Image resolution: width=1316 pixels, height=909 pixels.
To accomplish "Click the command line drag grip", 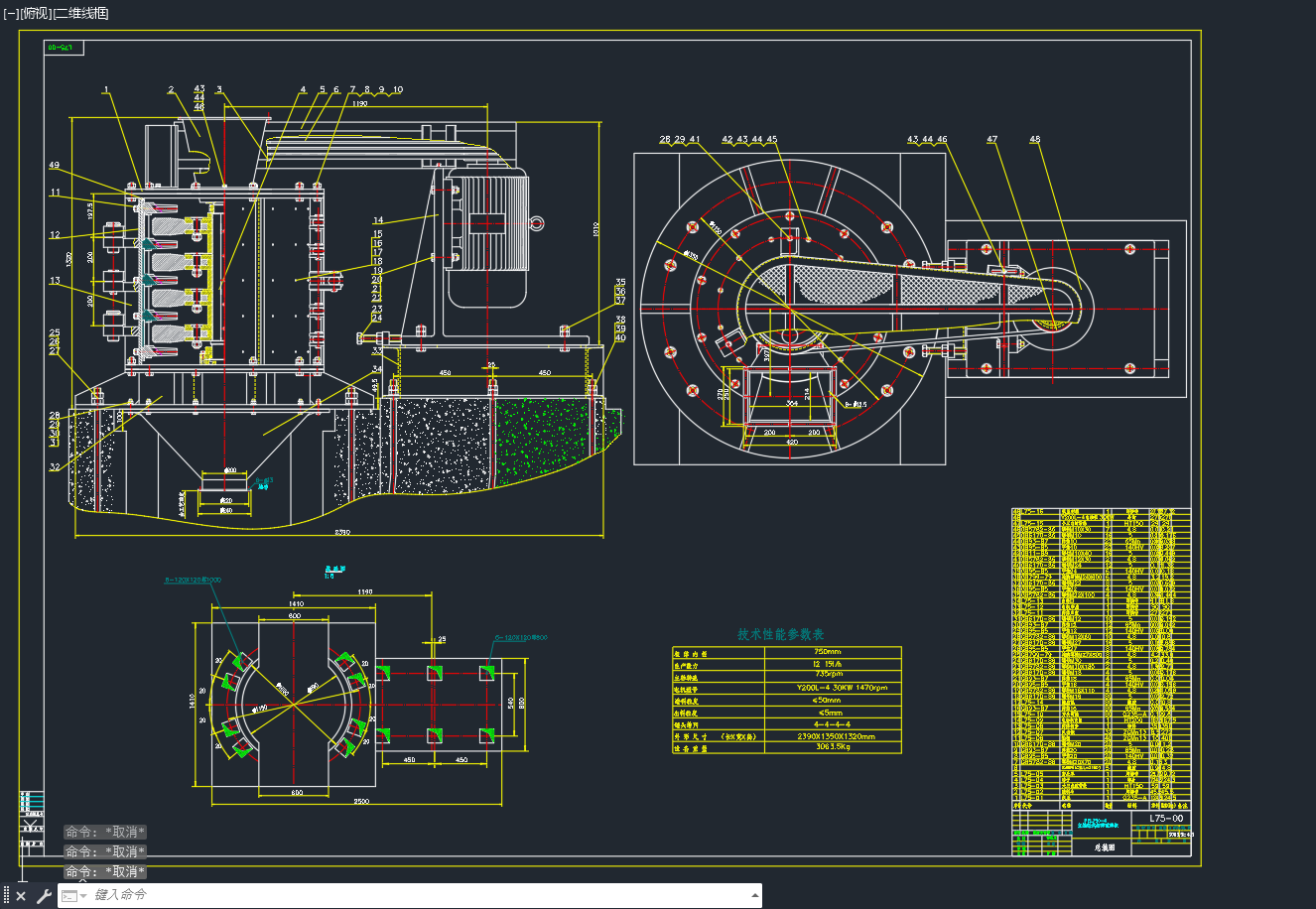I will point(7,896).
